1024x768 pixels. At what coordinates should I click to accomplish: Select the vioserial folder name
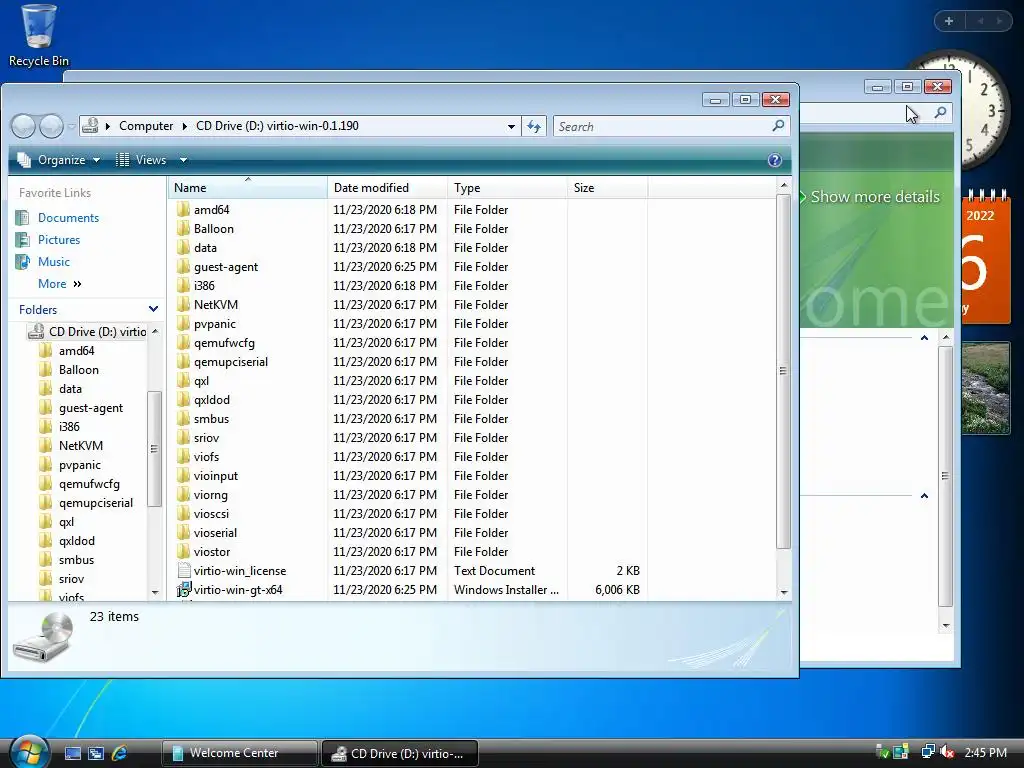point(215,532)
